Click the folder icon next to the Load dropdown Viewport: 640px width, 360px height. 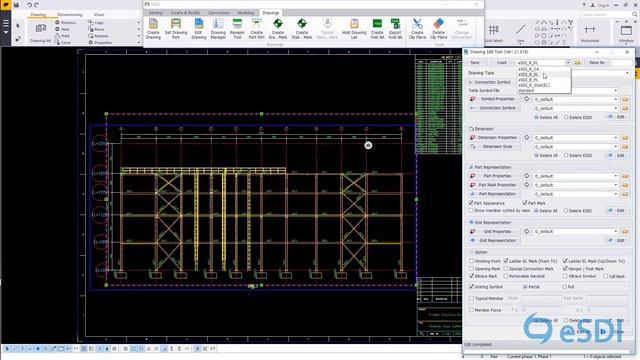[x=577, y=62]
